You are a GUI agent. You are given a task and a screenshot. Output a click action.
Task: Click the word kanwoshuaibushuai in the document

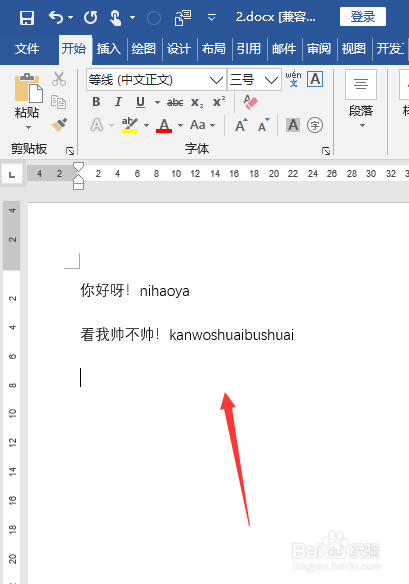231,335
